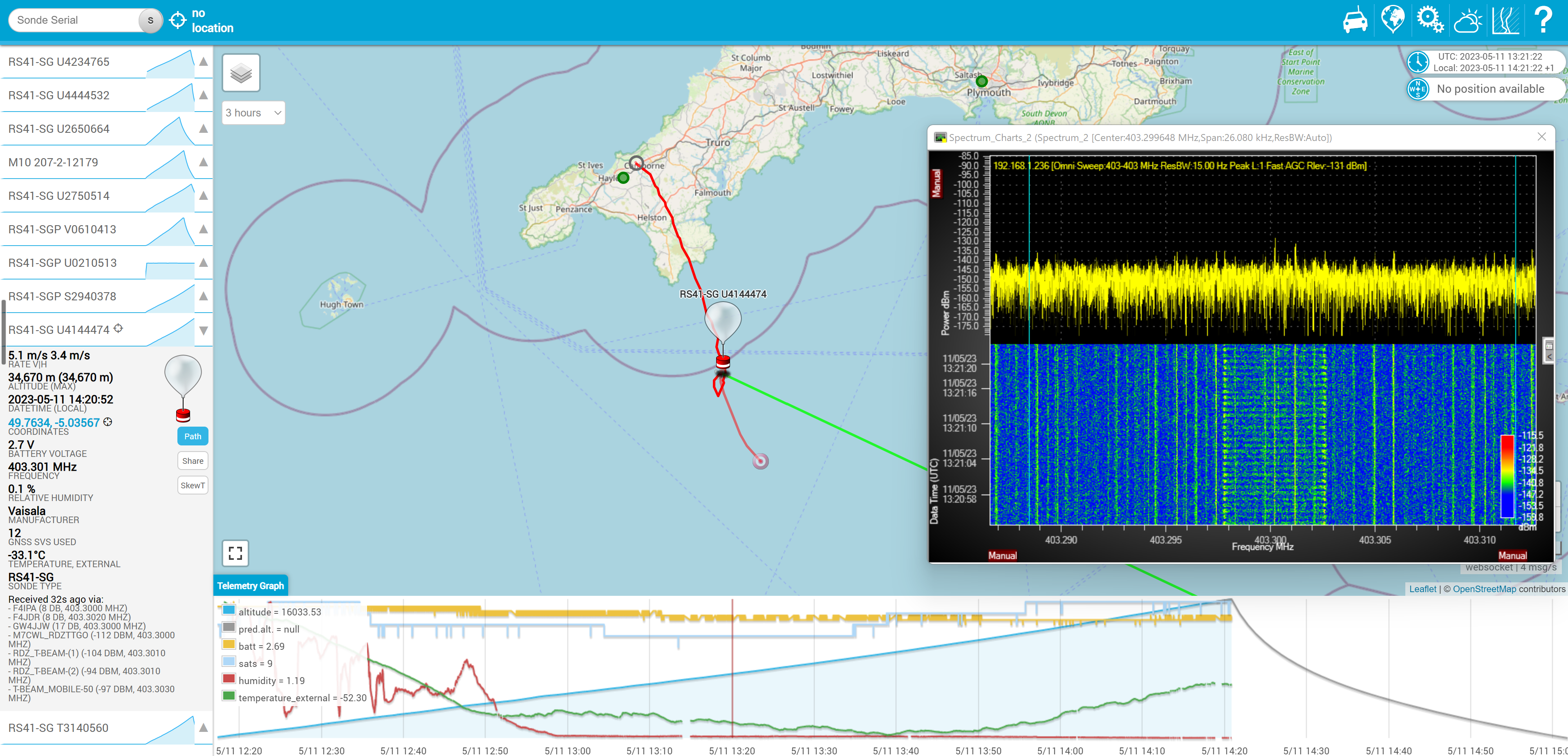This screenshot has width=1568, height=756.
Task: Click the right Manual label under spectrum
Action: (x=1512, y=555)
